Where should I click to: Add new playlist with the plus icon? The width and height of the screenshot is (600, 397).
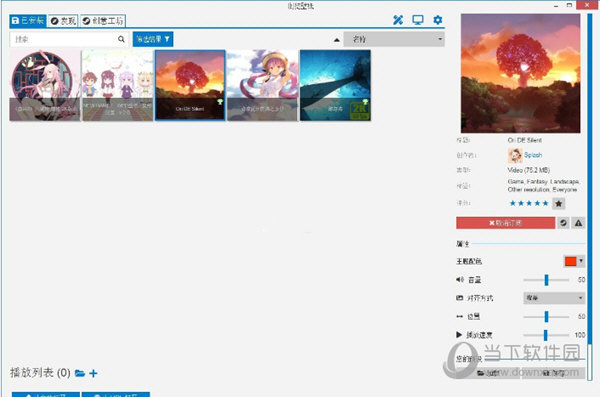tap(93, 373)
